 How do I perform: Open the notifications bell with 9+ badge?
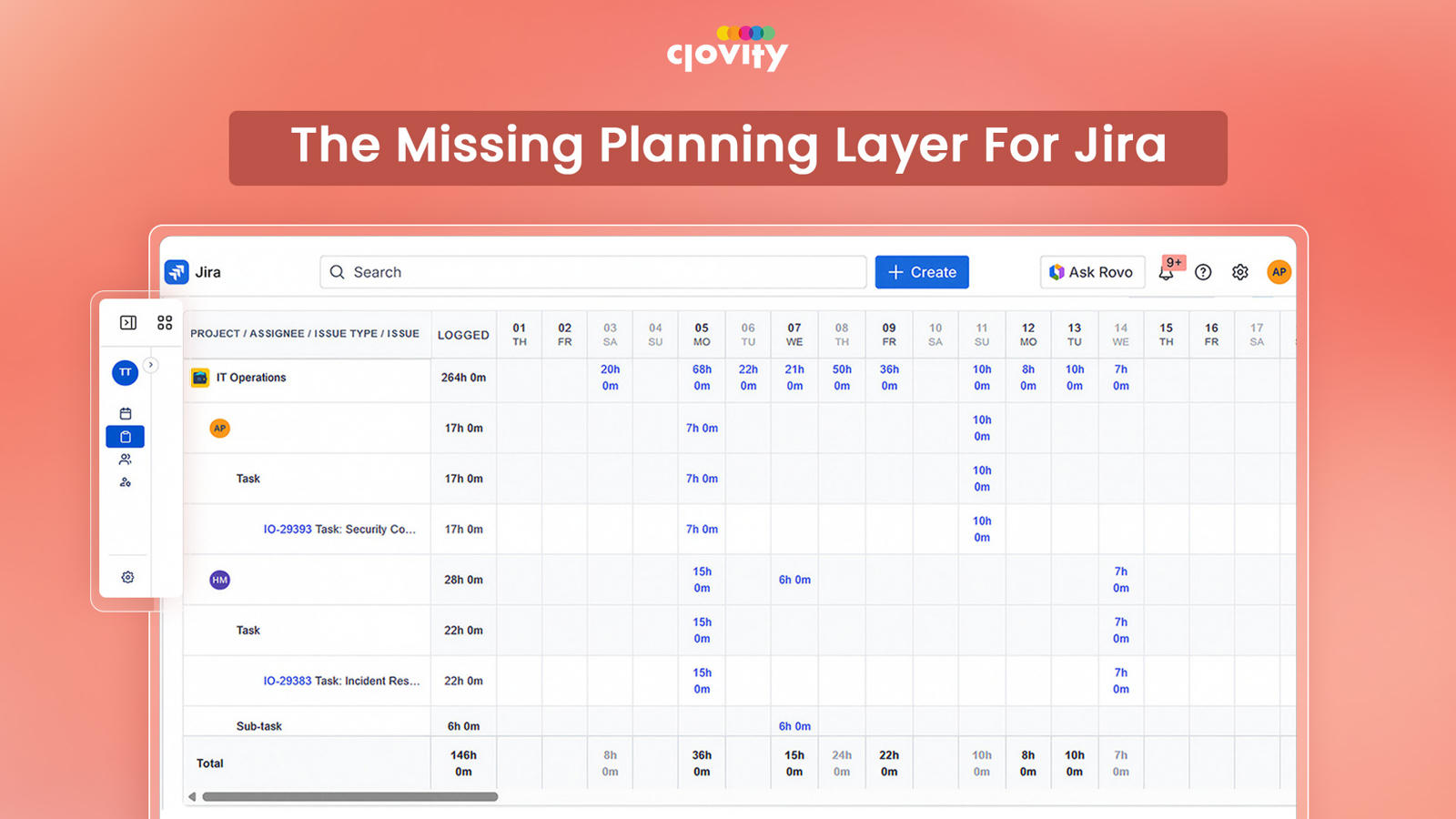[x=1168, y=270]
